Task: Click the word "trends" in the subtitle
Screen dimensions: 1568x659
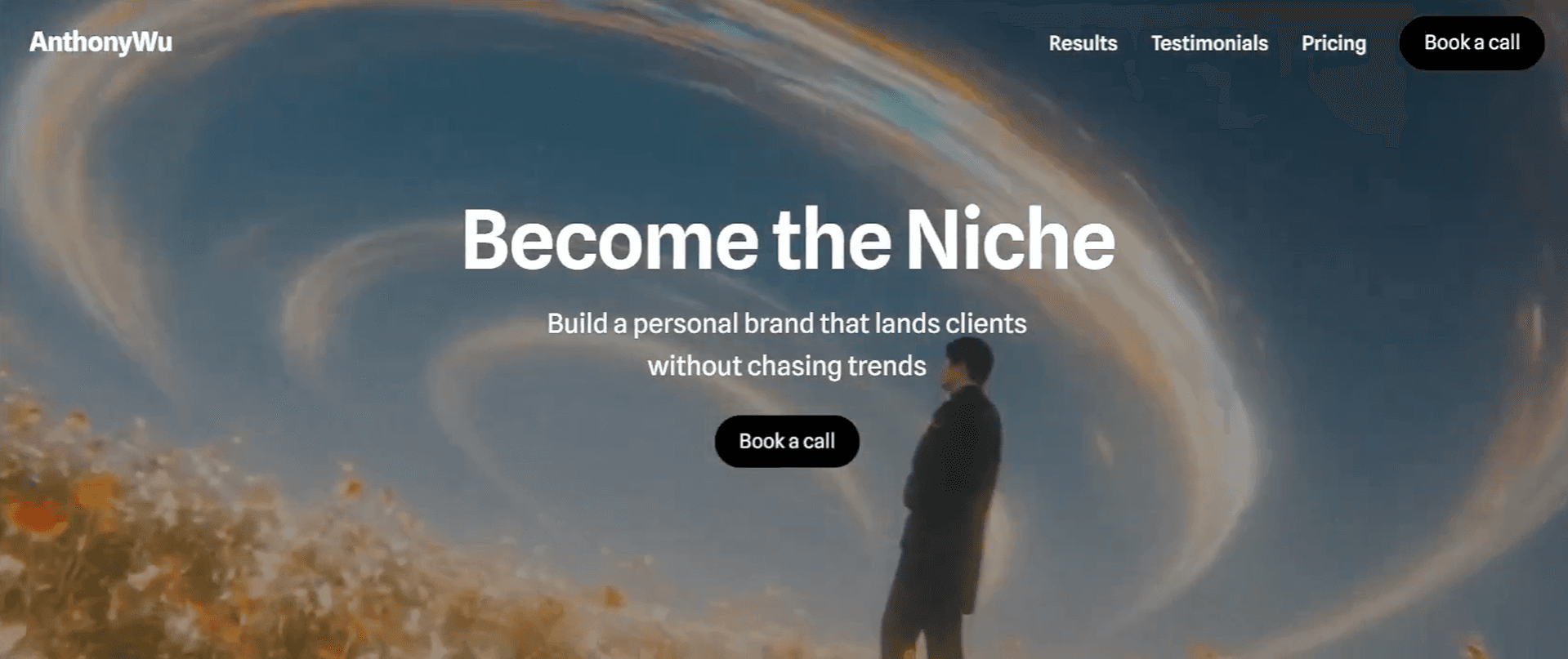Action: pos(887,366)
